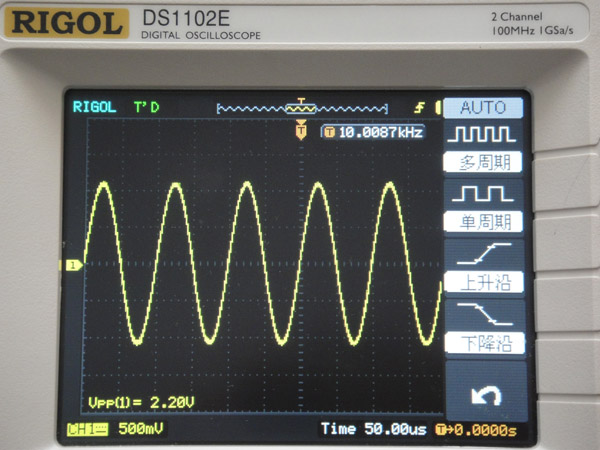
Task: Click the Time 50.00us timebase readout
Action: 374,429
